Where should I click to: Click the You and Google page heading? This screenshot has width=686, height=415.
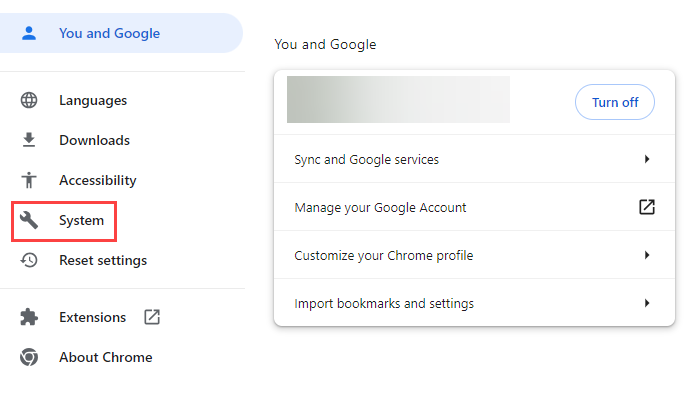(325, 44)
